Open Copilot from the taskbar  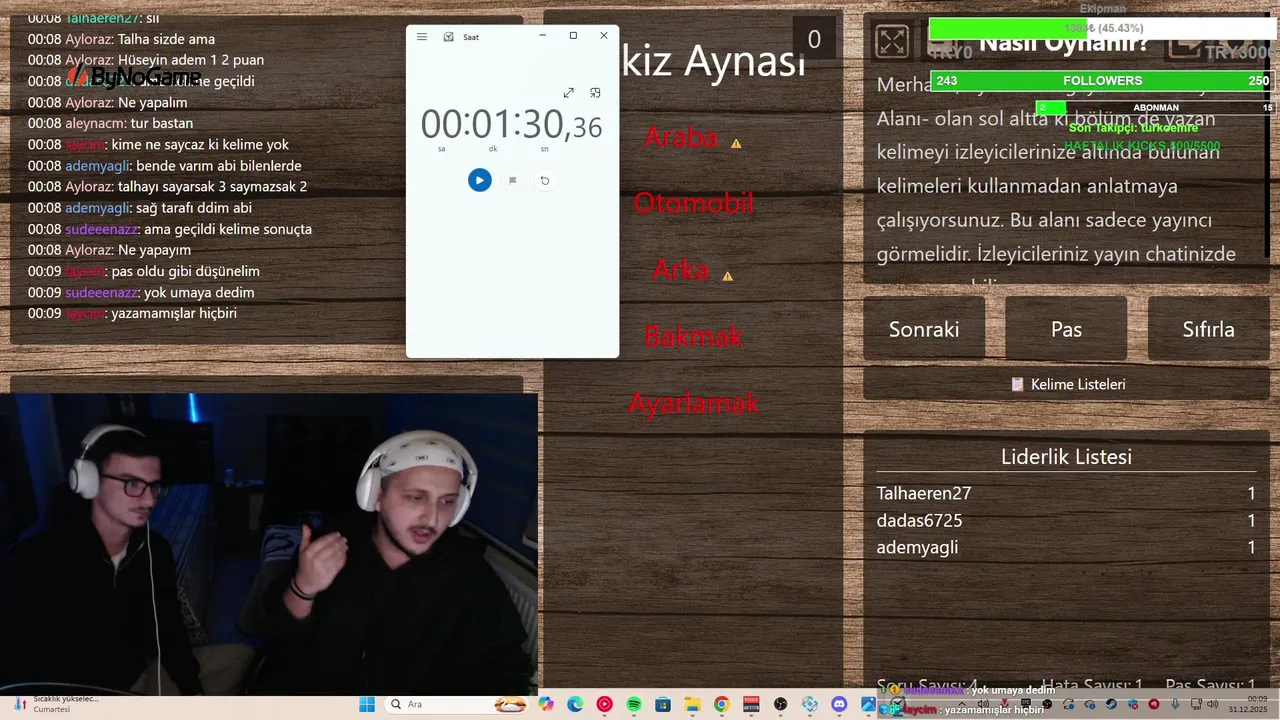click(x=546, y=704)
